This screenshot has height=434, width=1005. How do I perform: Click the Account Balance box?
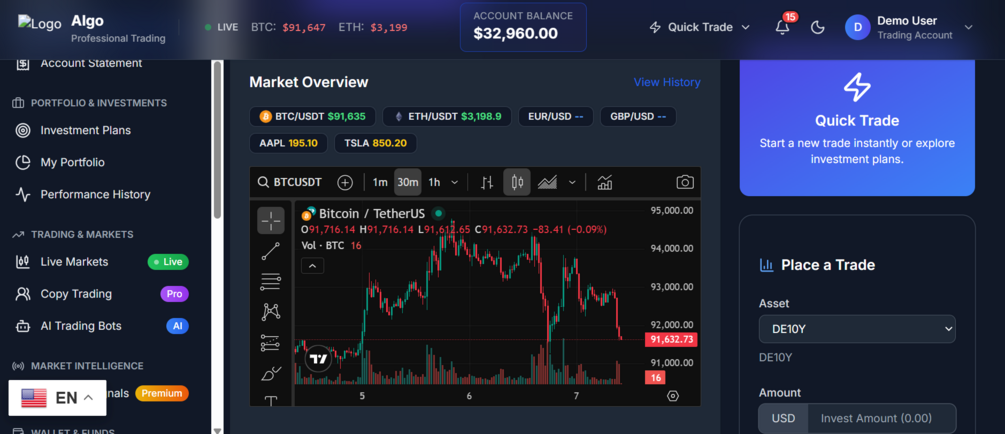523,27
